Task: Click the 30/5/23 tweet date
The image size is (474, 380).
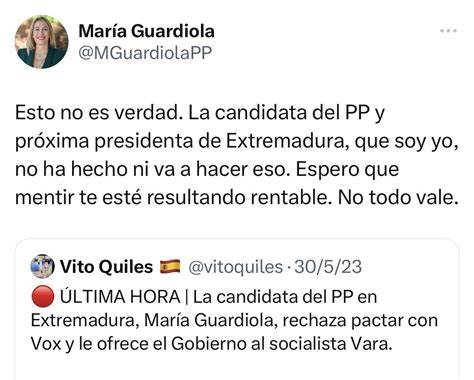Action: click(x=328, y=267)
